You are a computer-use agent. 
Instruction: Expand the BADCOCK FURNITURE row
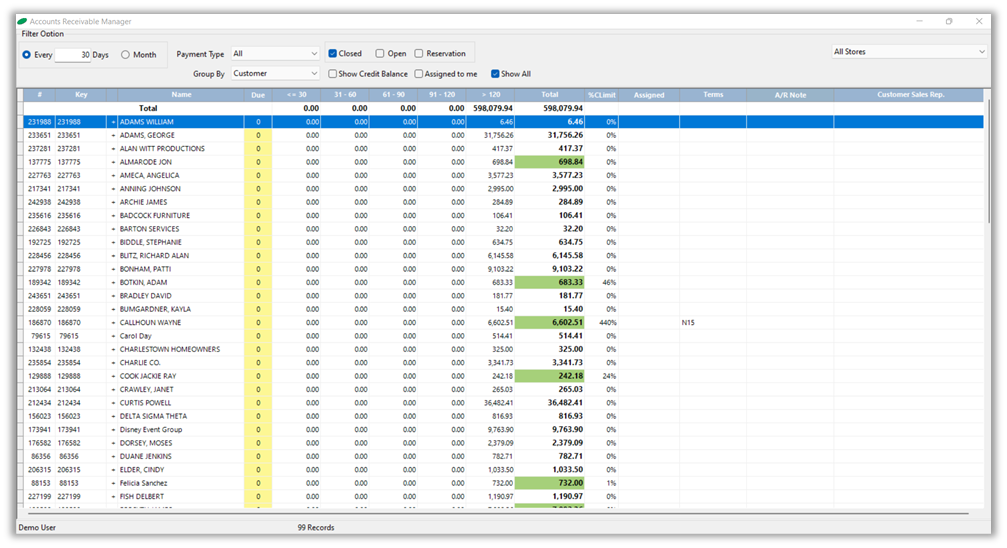[x=113, y=215]
